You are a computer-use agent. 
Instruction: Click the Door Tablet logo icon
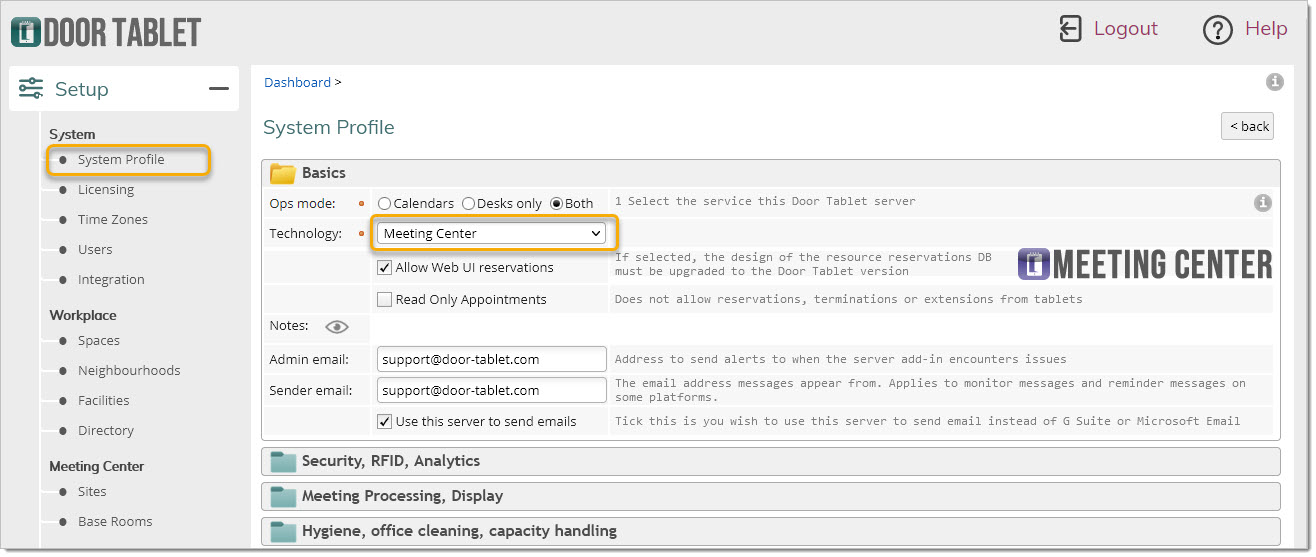(x=25, y=32)
